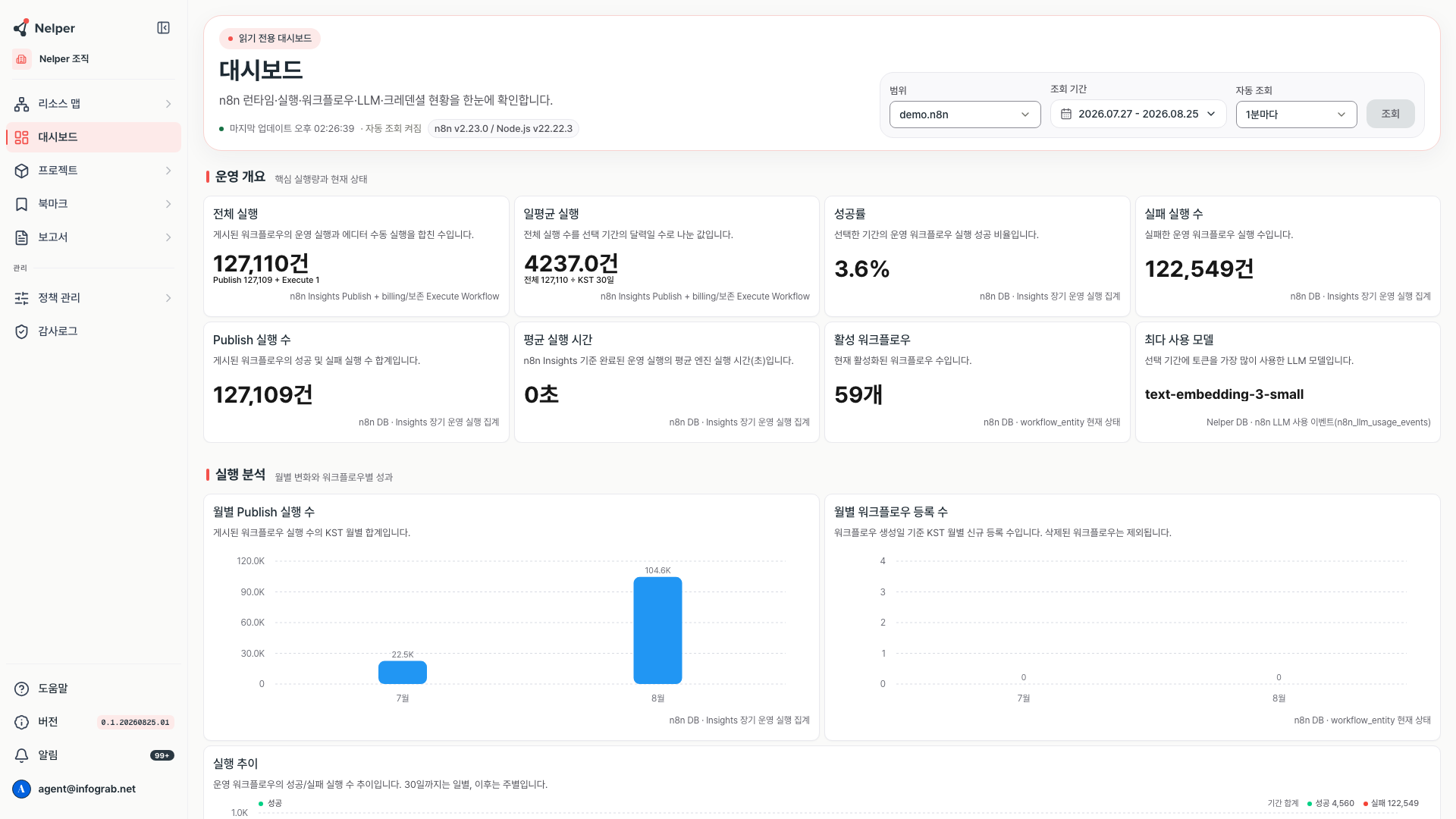The height and width of the screenshot is (819, 1456).
Task: Open the 범위 dropdown showing demo.n8n
Action: pos(965,115)
